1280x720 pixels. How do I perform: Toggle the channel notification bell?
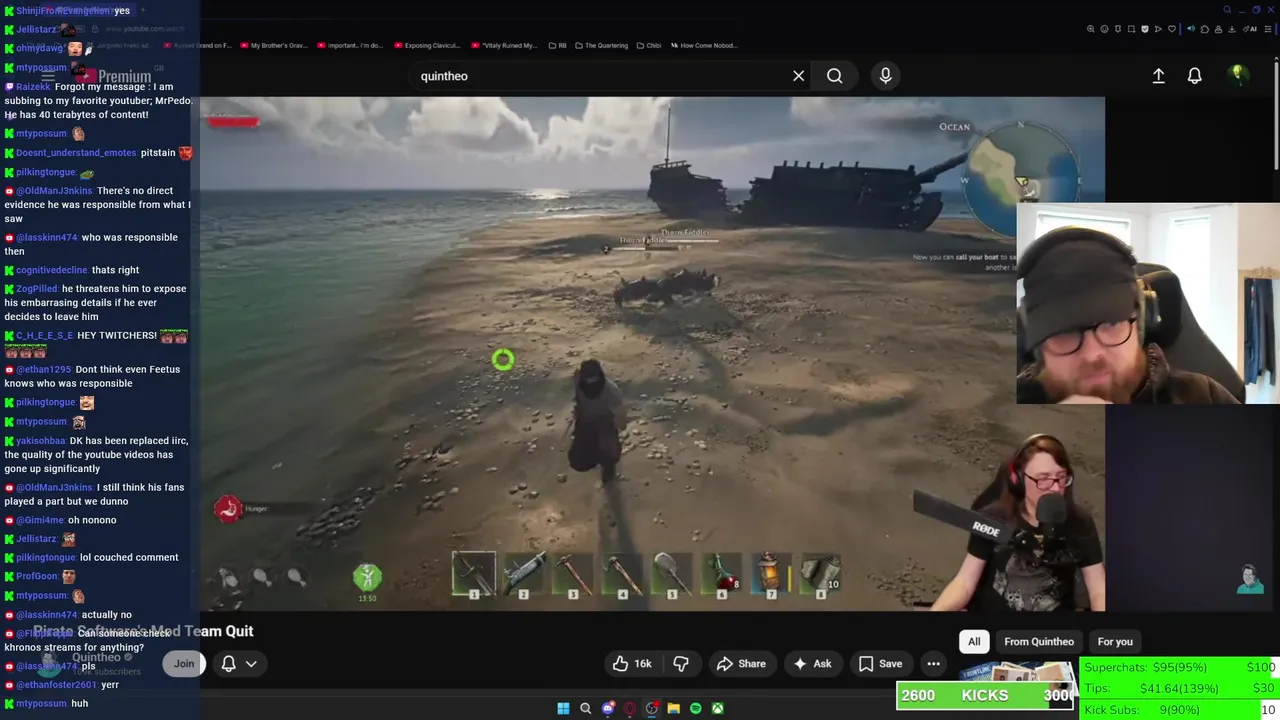tap(228, 663)
